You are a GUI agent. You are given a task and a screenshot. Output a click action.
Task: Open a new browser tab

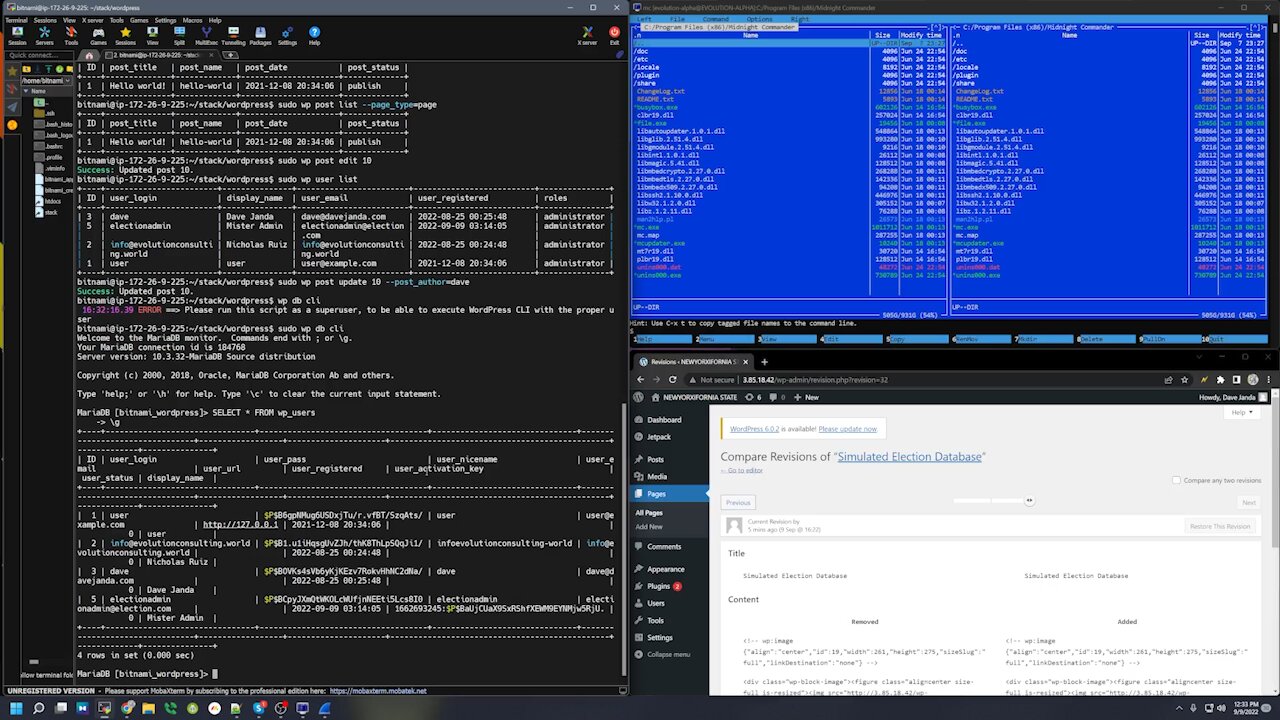pyautogui.click(x=764, y=362)
